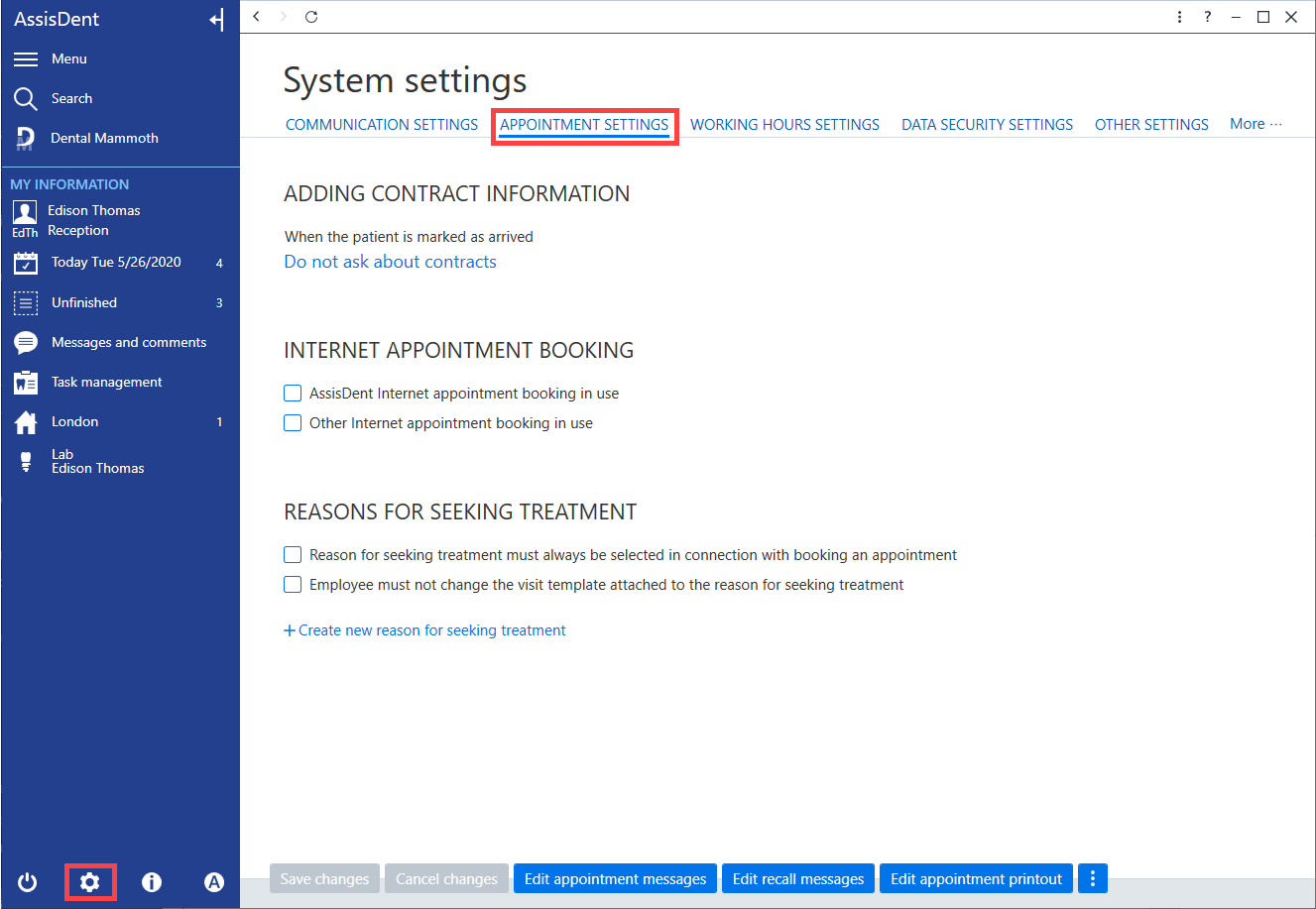1316x909 pixels.
Task: Switch to Communication Settings tab
Action: [382, 125]
